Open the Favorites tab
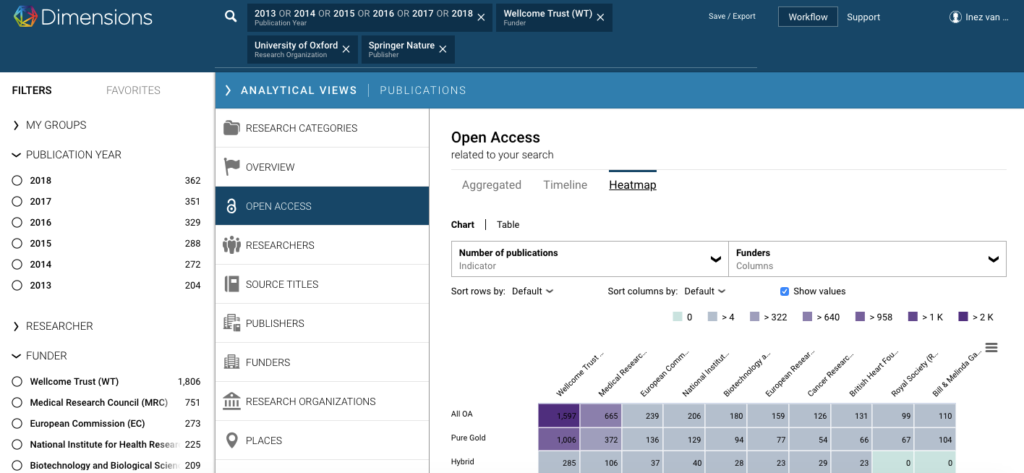The width and height of the screenshot is (1024, 473). (133, 90)
